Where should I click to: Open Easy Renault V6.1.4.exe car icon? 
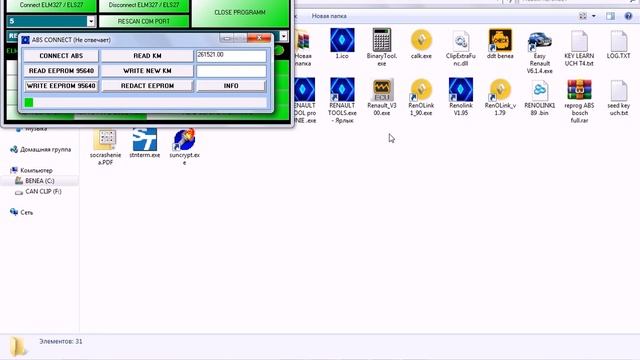[x=540, y=40]
